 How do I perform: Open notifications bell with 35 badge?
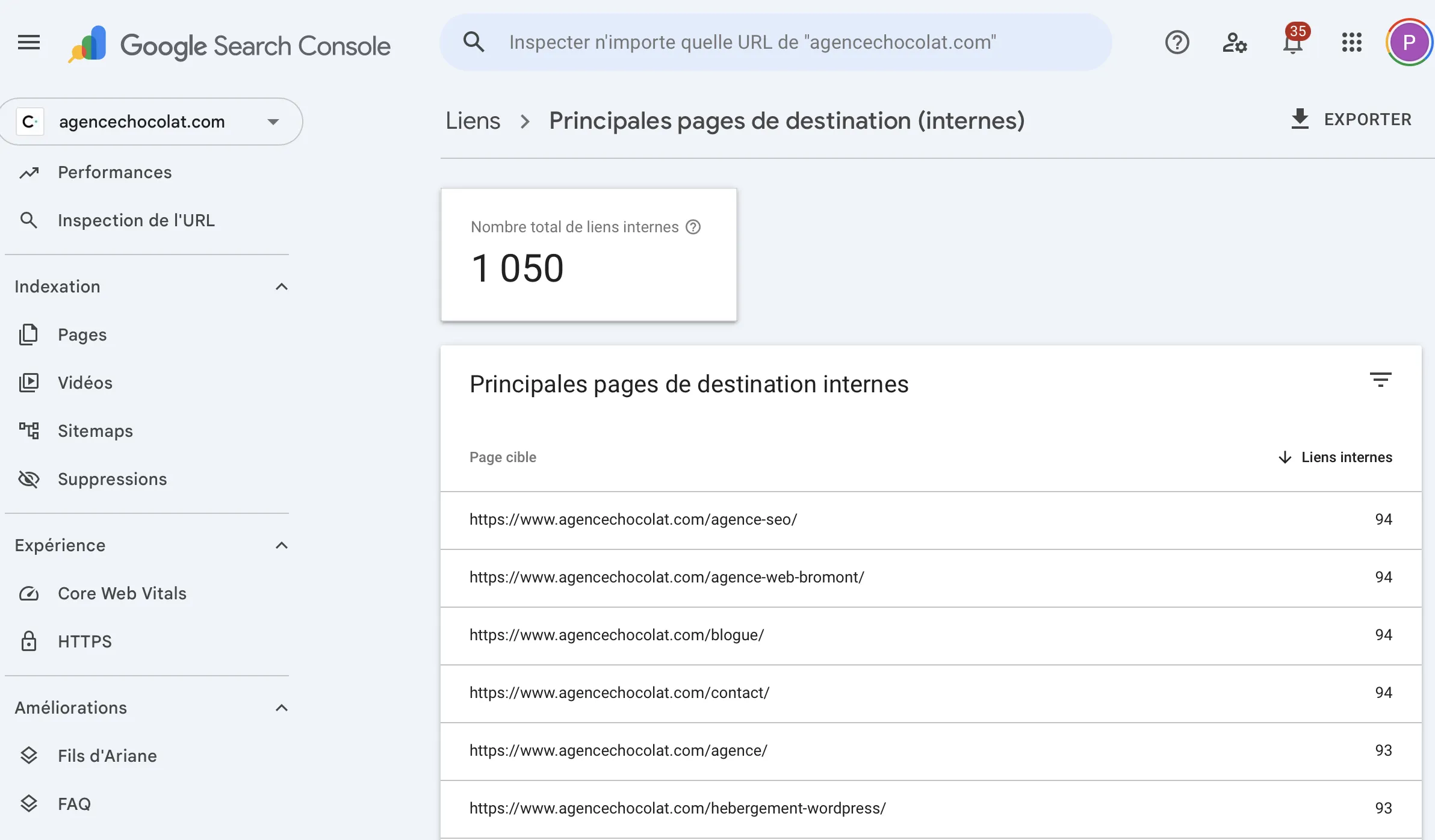tap(1294, 41)
